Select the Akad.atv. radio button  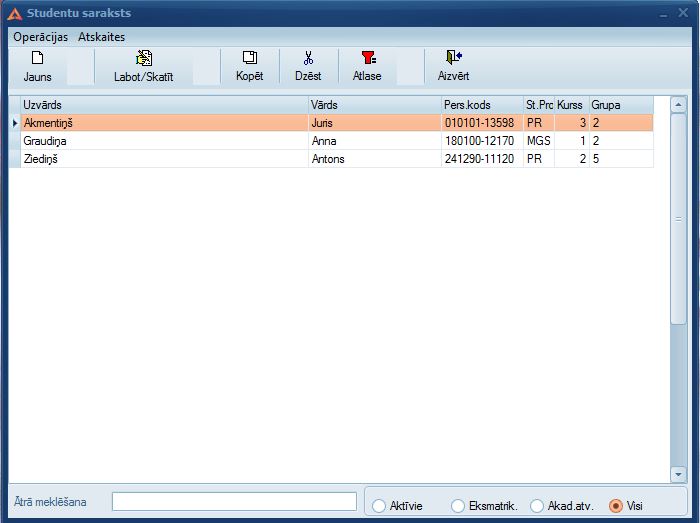tap(537, 506)
